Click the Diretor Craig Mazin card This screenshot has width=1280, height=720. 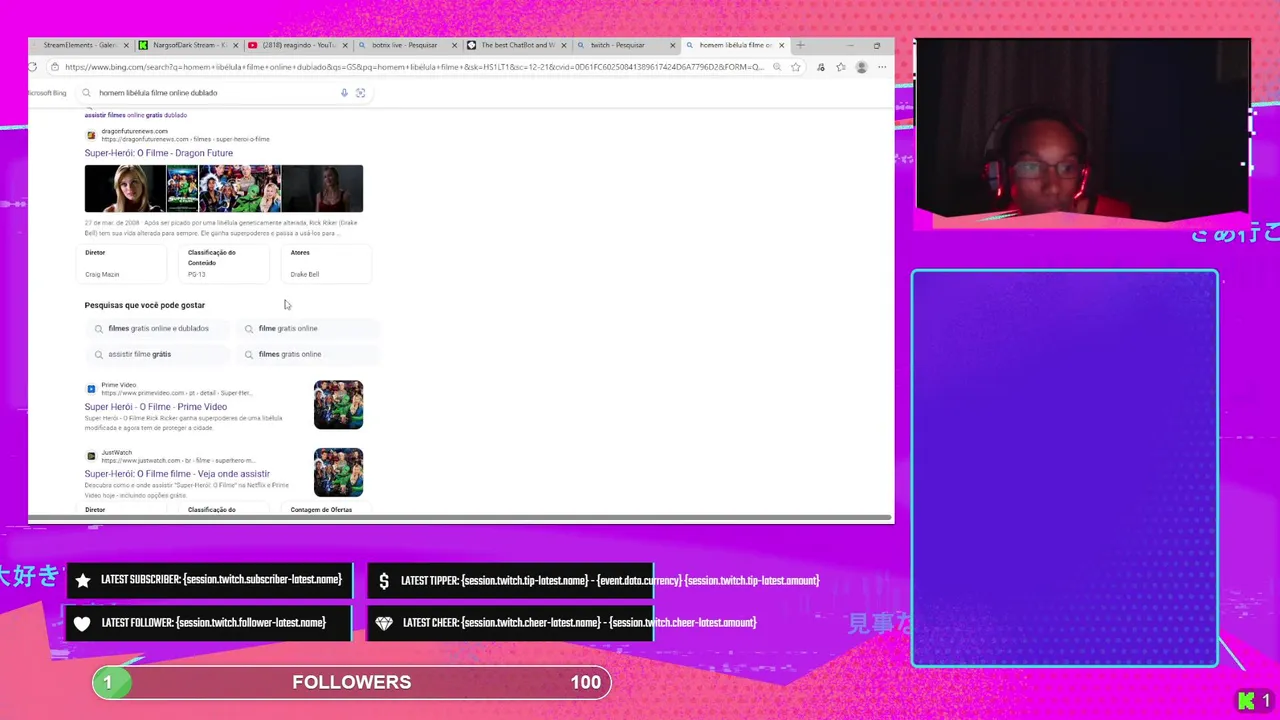[x=124, y=263]
